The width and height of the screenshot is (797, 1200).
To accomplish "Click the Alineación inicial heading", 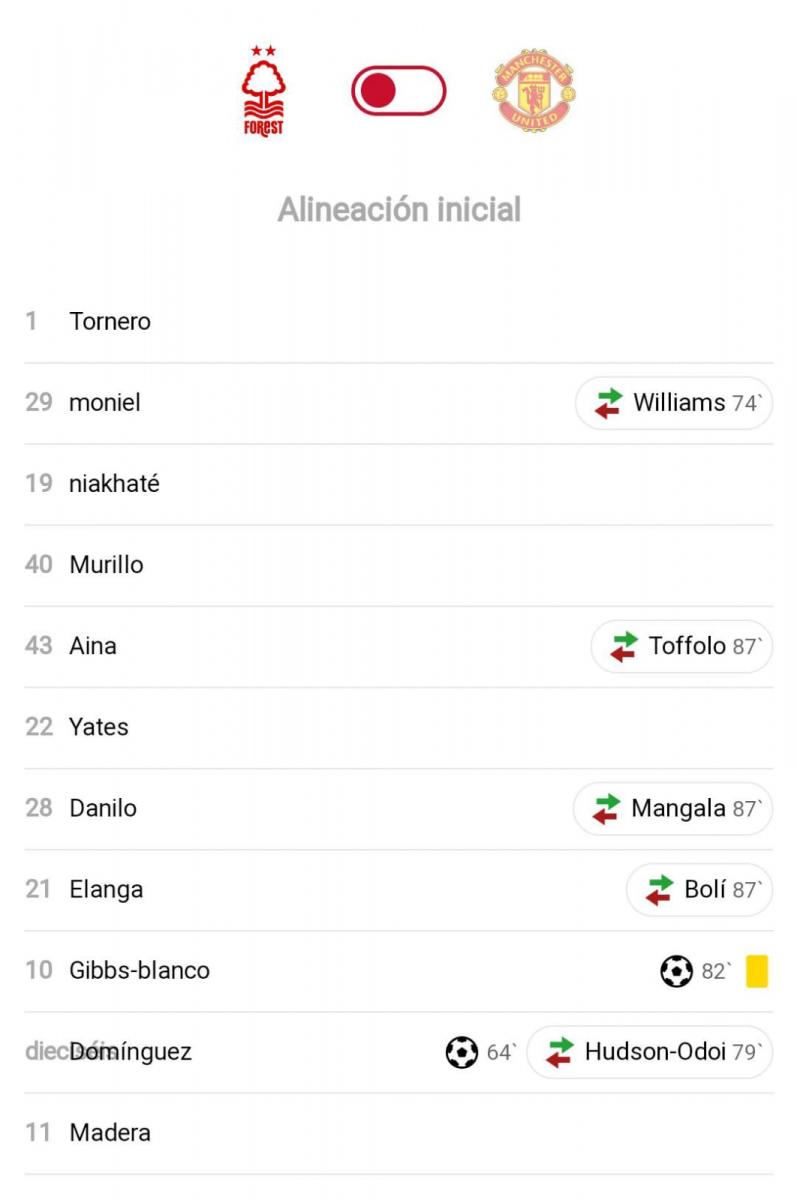I will (x=399, y=210).
